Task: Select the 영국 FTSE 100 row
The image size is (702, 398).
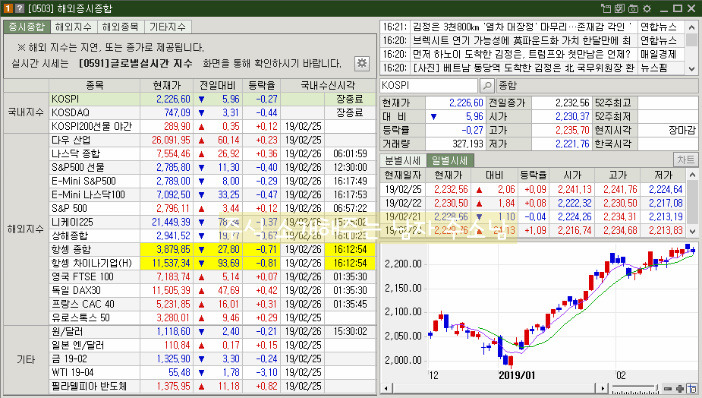Action: point(212,277)
